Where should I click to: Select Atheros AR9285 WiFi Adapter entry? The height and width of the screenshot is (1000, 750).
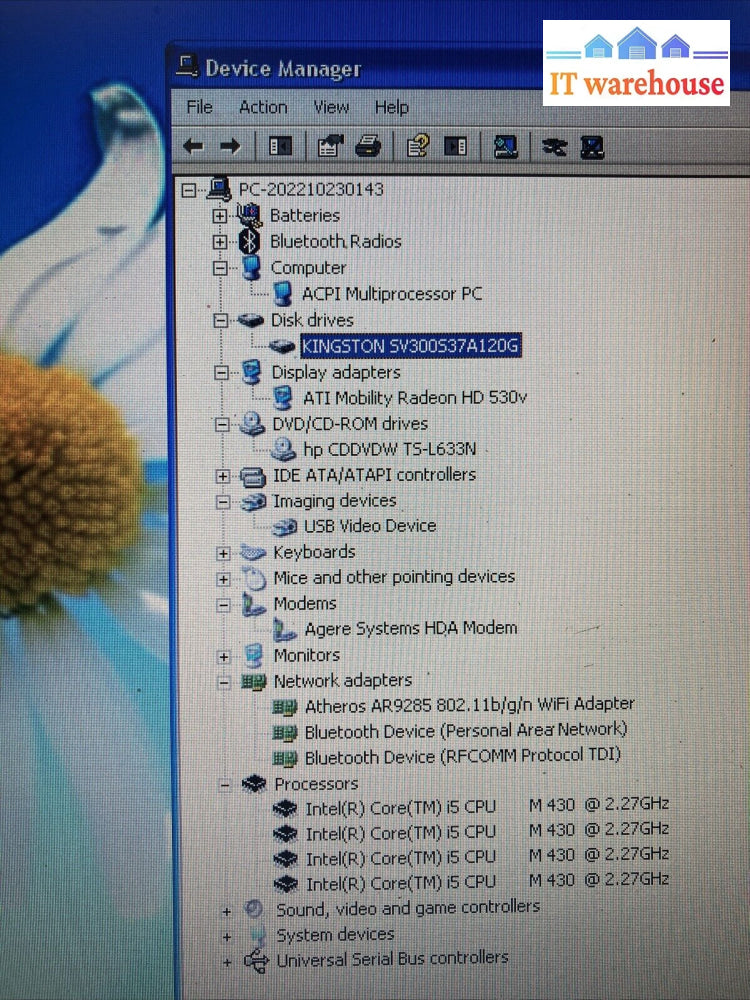coord(469,705)
